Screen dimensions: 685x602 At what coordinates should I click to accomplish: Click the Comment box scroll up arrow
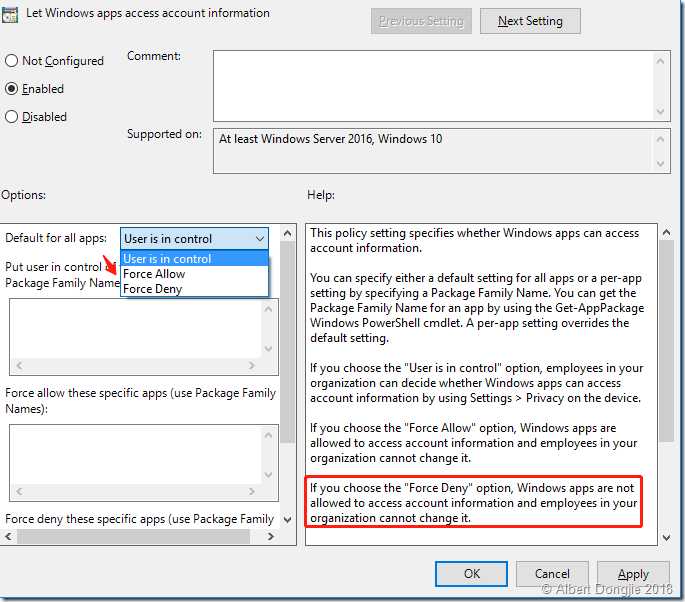click(x=660, y=61)
